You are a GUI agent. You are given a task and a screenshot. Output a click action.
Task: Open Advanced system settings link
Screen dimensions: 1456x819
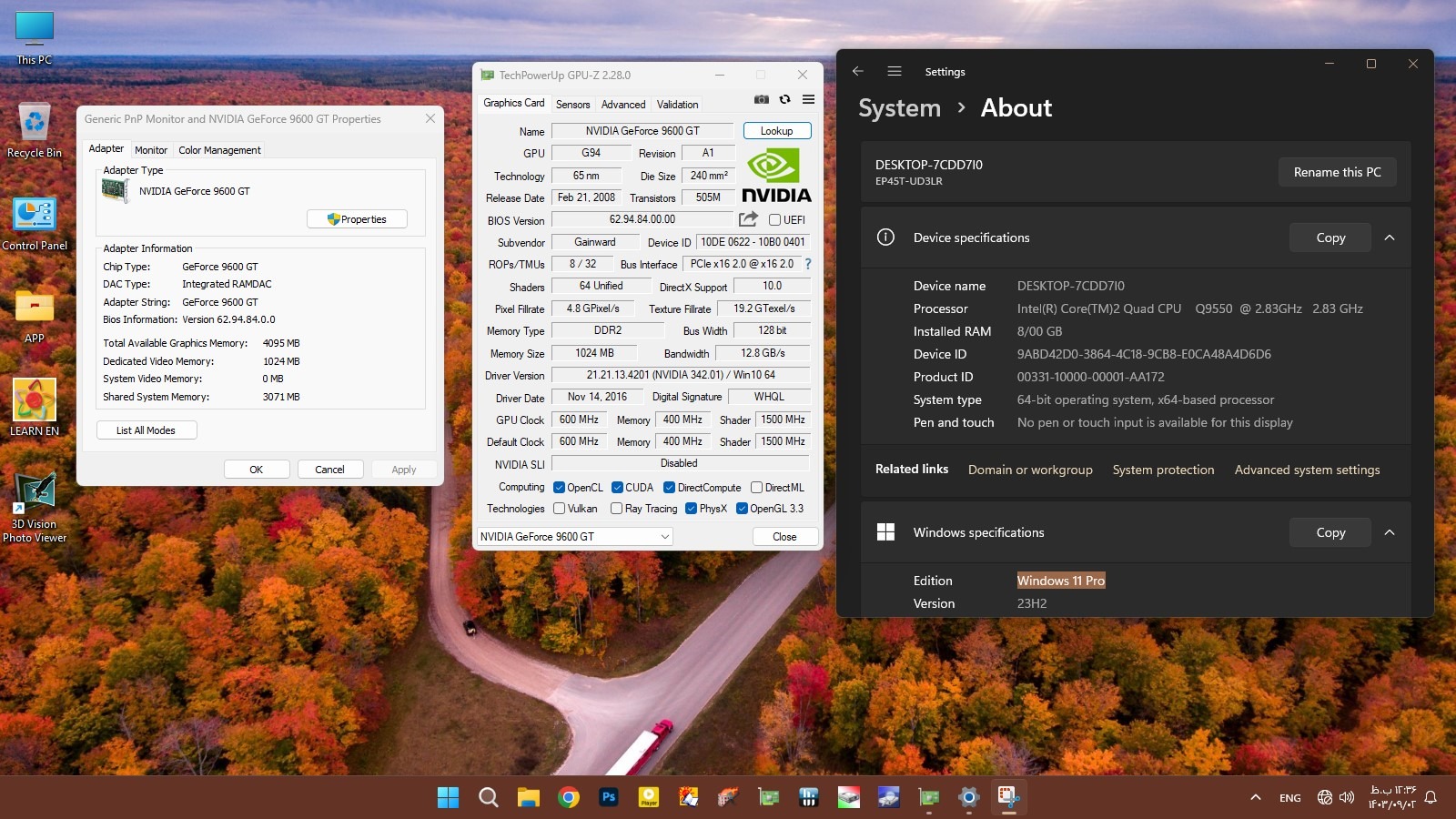(1307, 470)
